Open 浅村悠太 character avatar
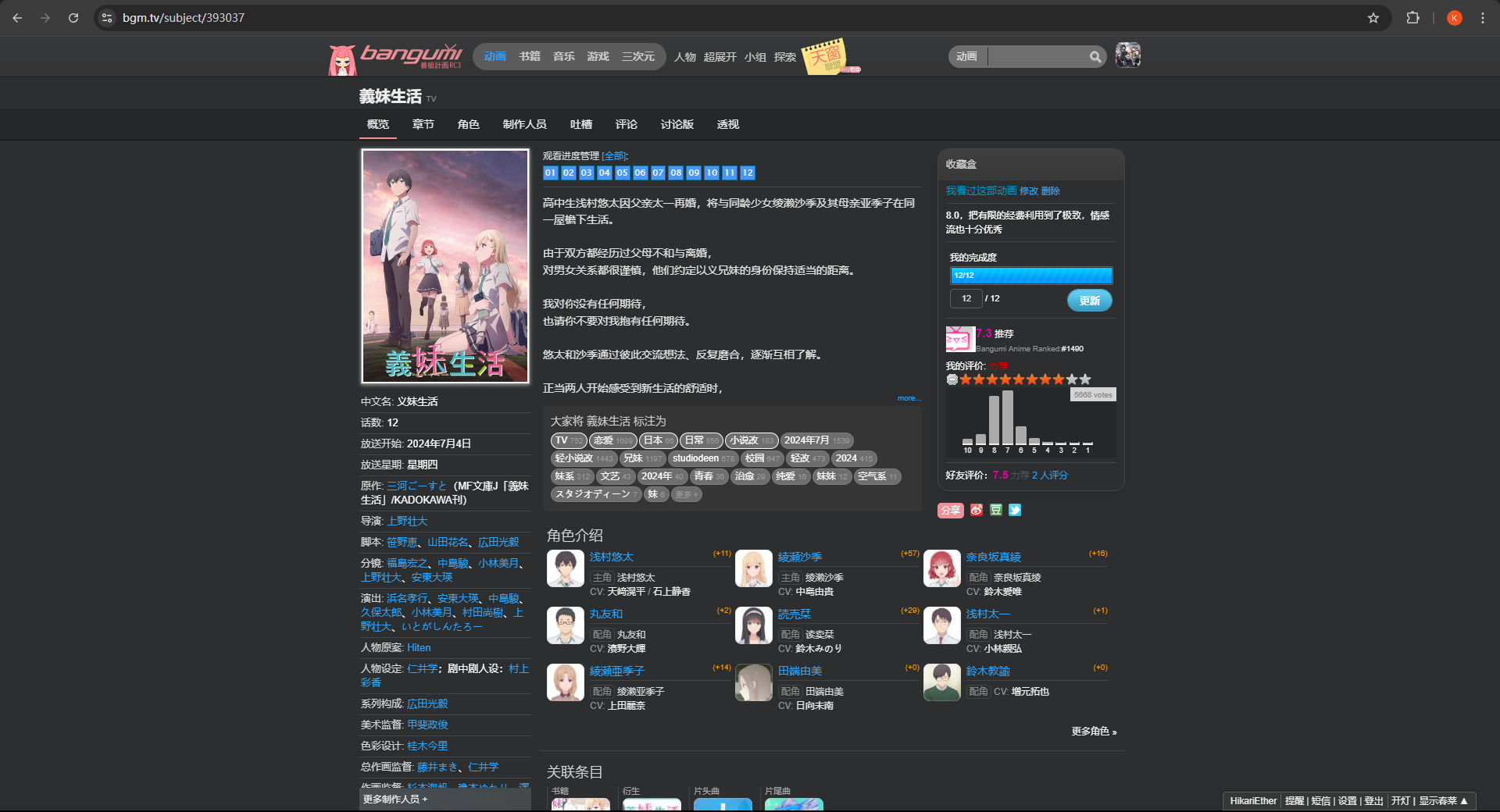 [565, 568]
